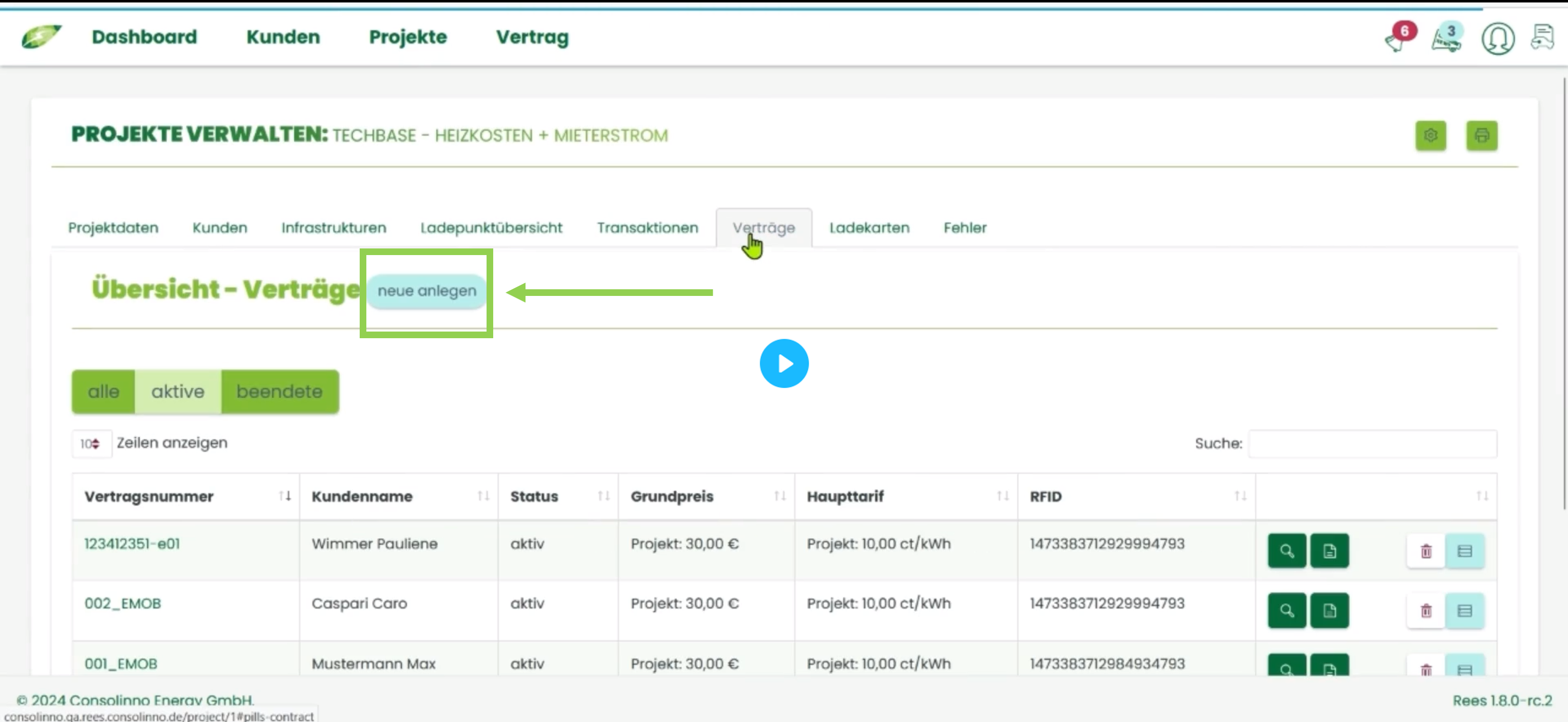Open document icon for contract 002_EMOB
Viewport: 1568px width, 722px height.
click(1329, 610)
